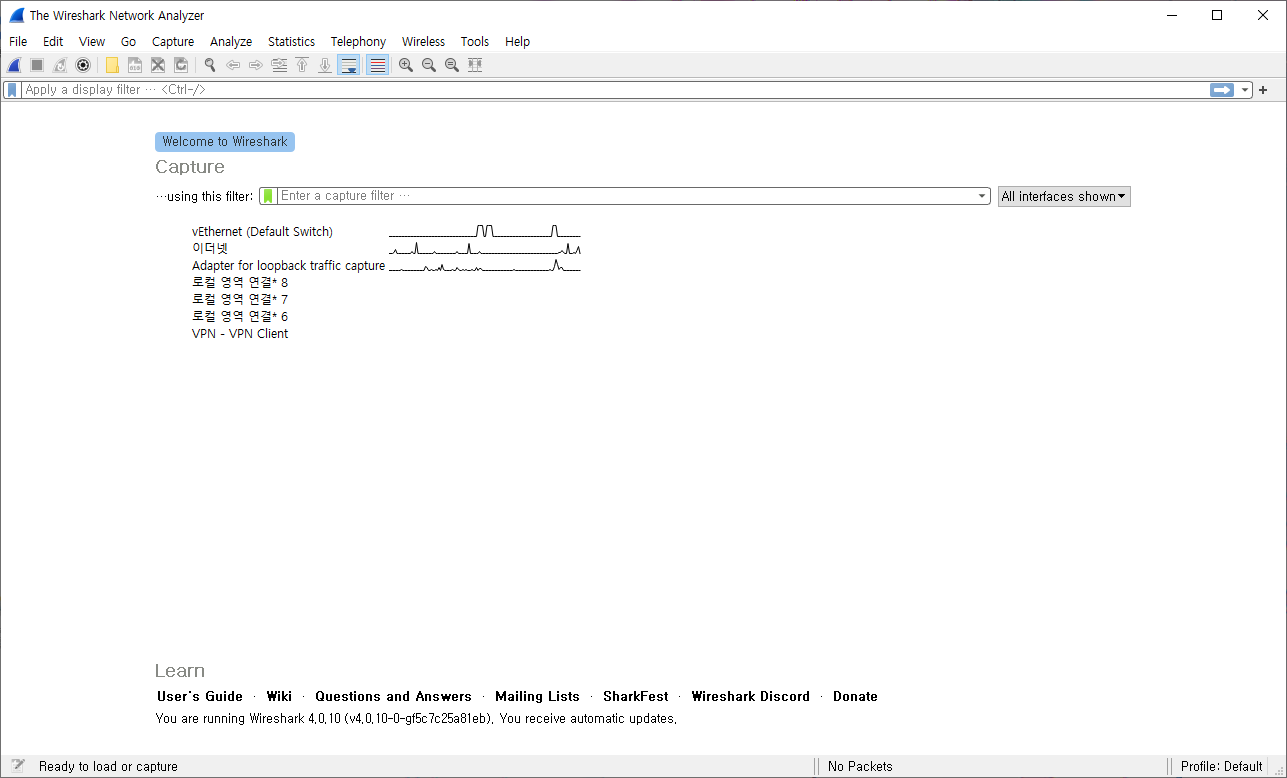Click Profile: Default in status bar
This screenshot has width=1287, height=778.
coord(1221,767)
